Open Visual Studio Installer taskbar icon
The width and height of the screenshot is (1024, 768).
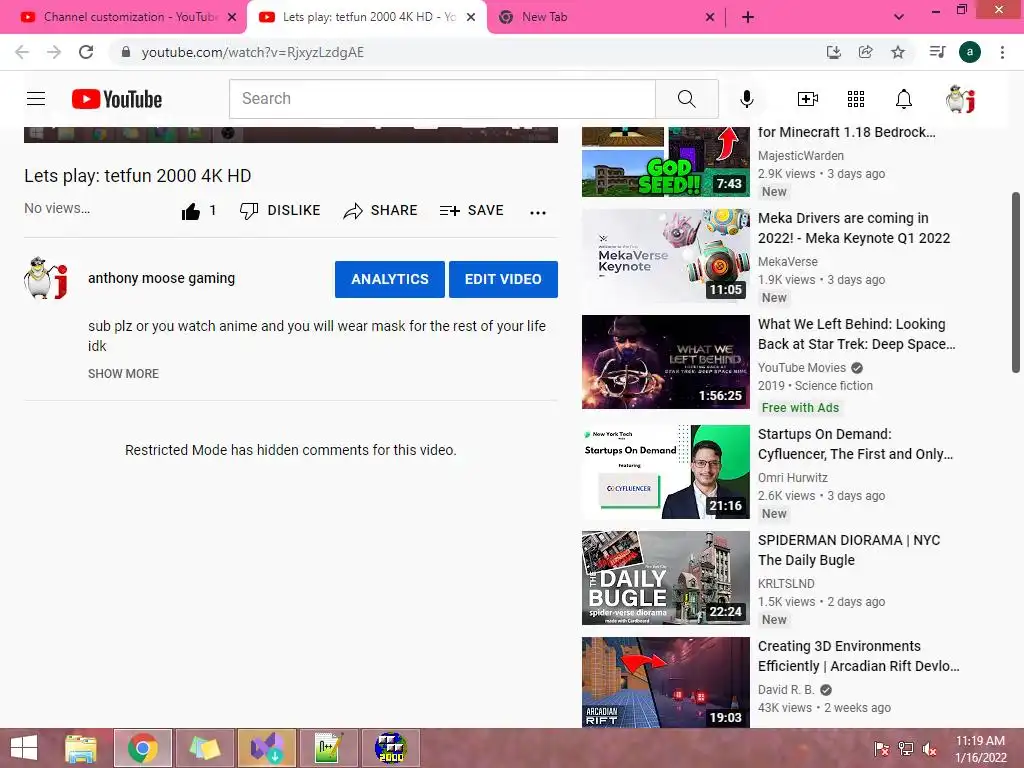pyautogui.click(x=267, y=748)
